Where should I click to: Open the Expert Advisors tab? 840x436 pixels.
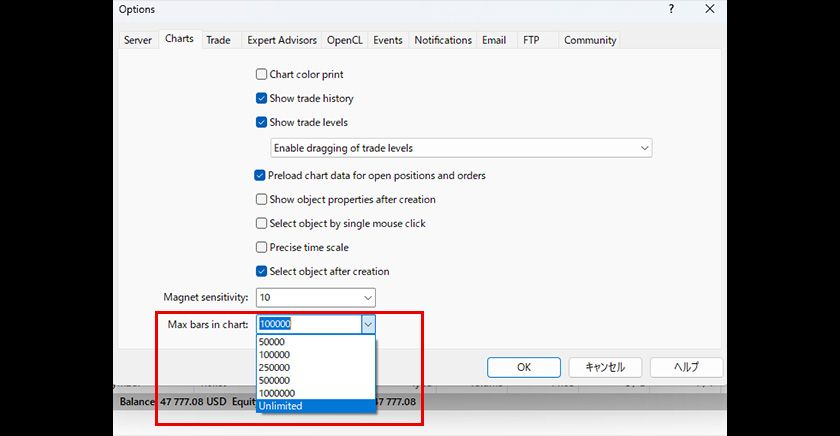click(282, 40)
